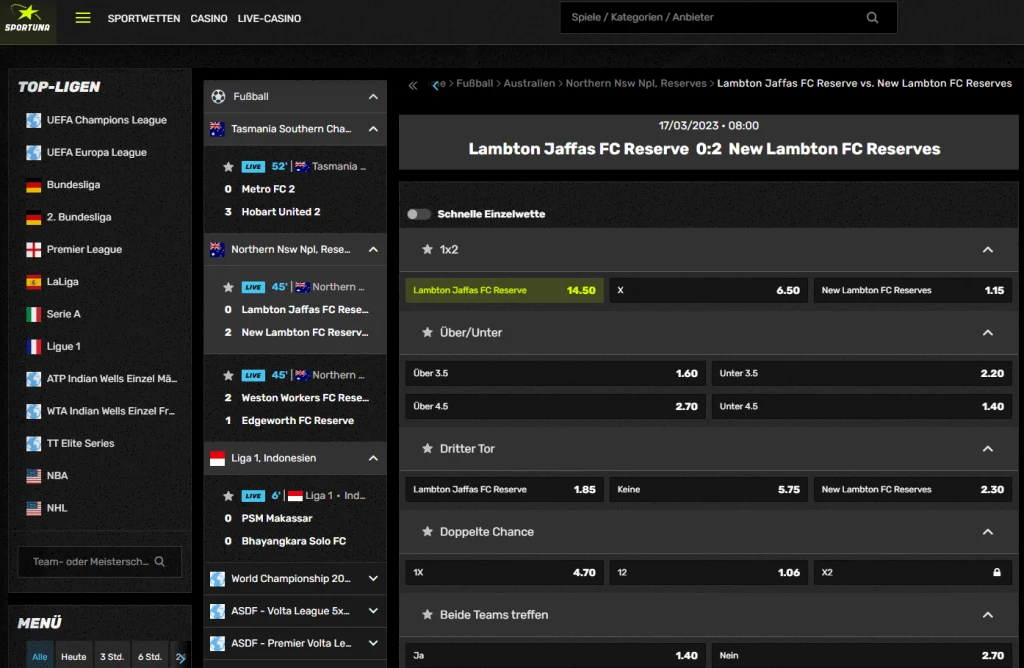
Task: Click the football icon beside Fußball
Action: (218, 97)
